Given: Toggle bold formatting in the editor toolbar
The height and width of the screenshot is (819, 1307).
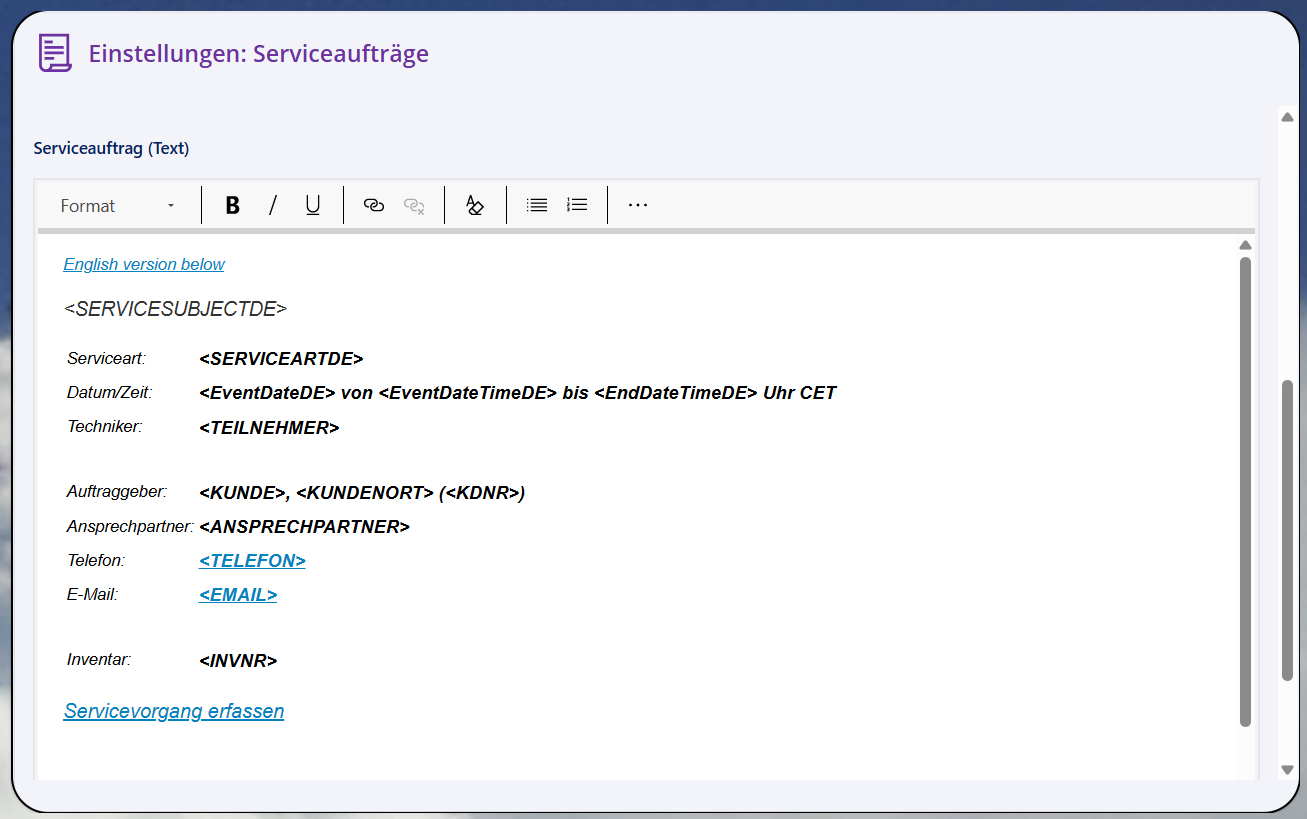Looking at the screenshot, I should [x=233, y=206].
